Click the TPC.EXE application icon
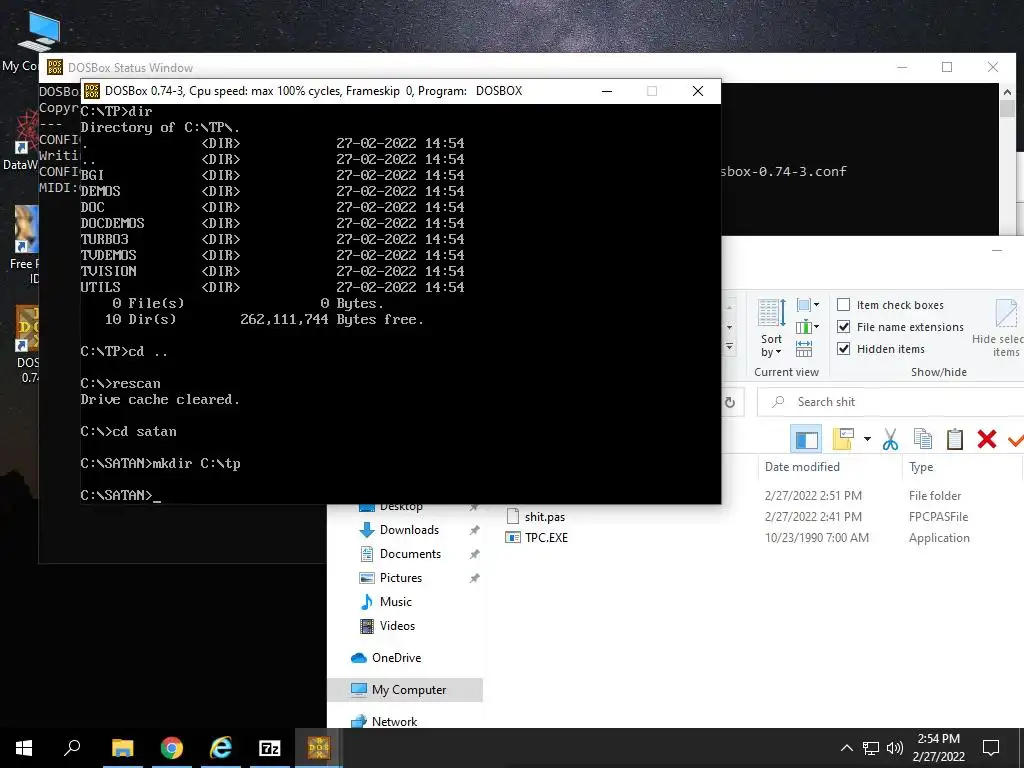 tap(513, 537)
